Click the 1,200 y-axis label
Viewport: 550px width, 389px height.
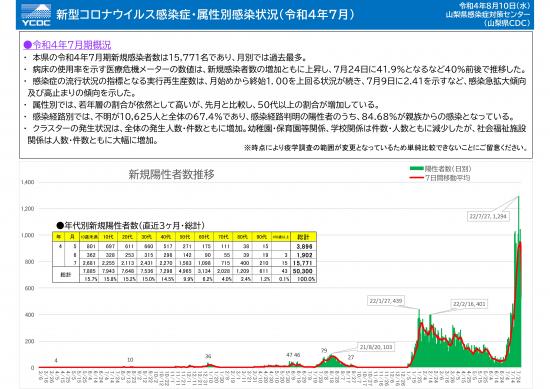[28, 209]
